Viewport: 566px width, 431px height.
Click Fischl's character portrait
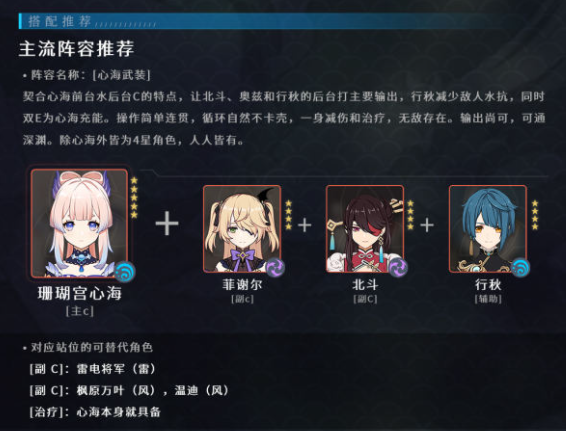242,228
